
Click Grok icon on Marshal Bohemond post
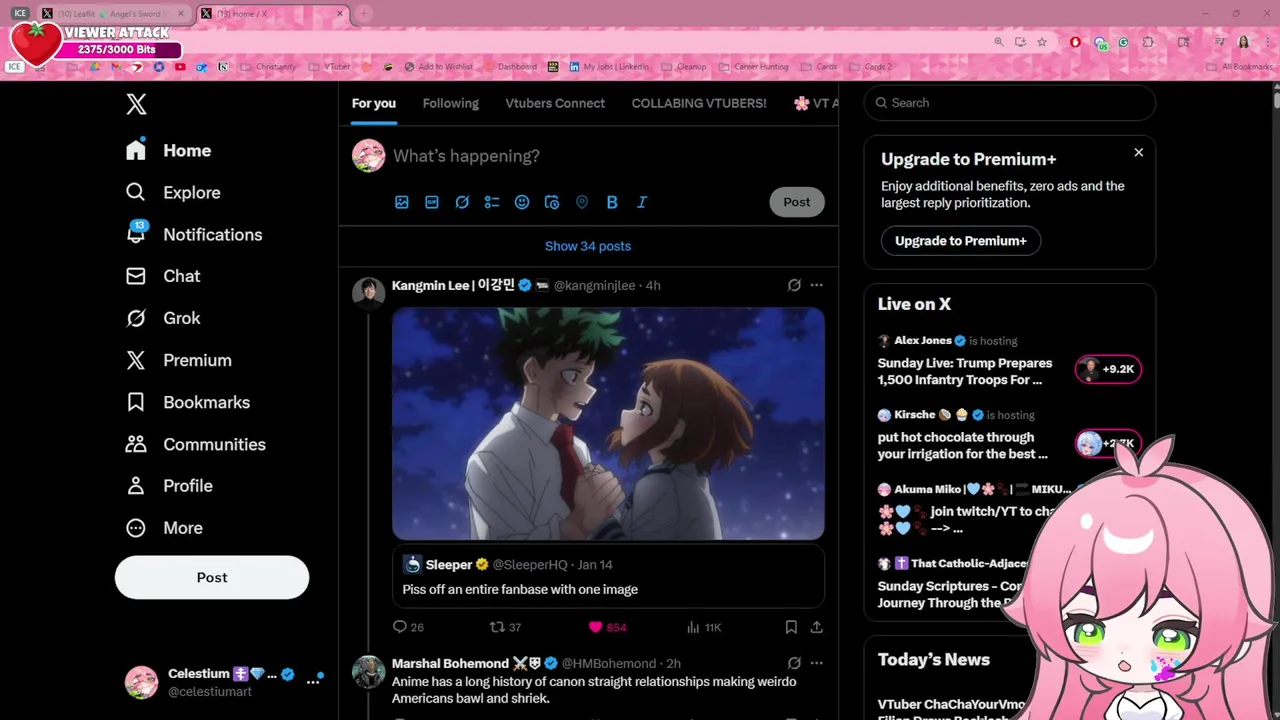tap(794, 663)
